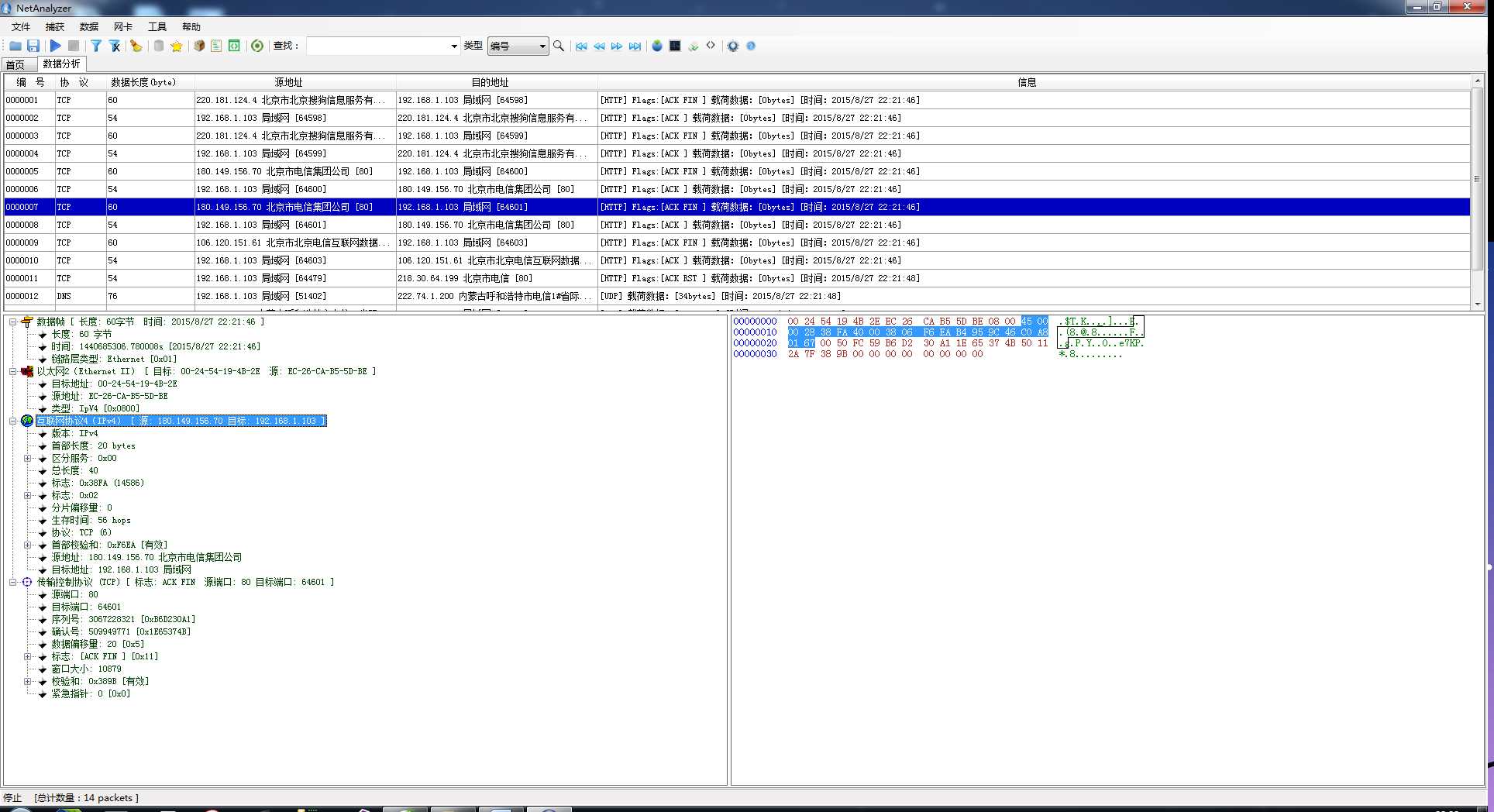The image size is (1494, 812).
Task: Open the 文件 menu
Action: (x=21, y=26)
